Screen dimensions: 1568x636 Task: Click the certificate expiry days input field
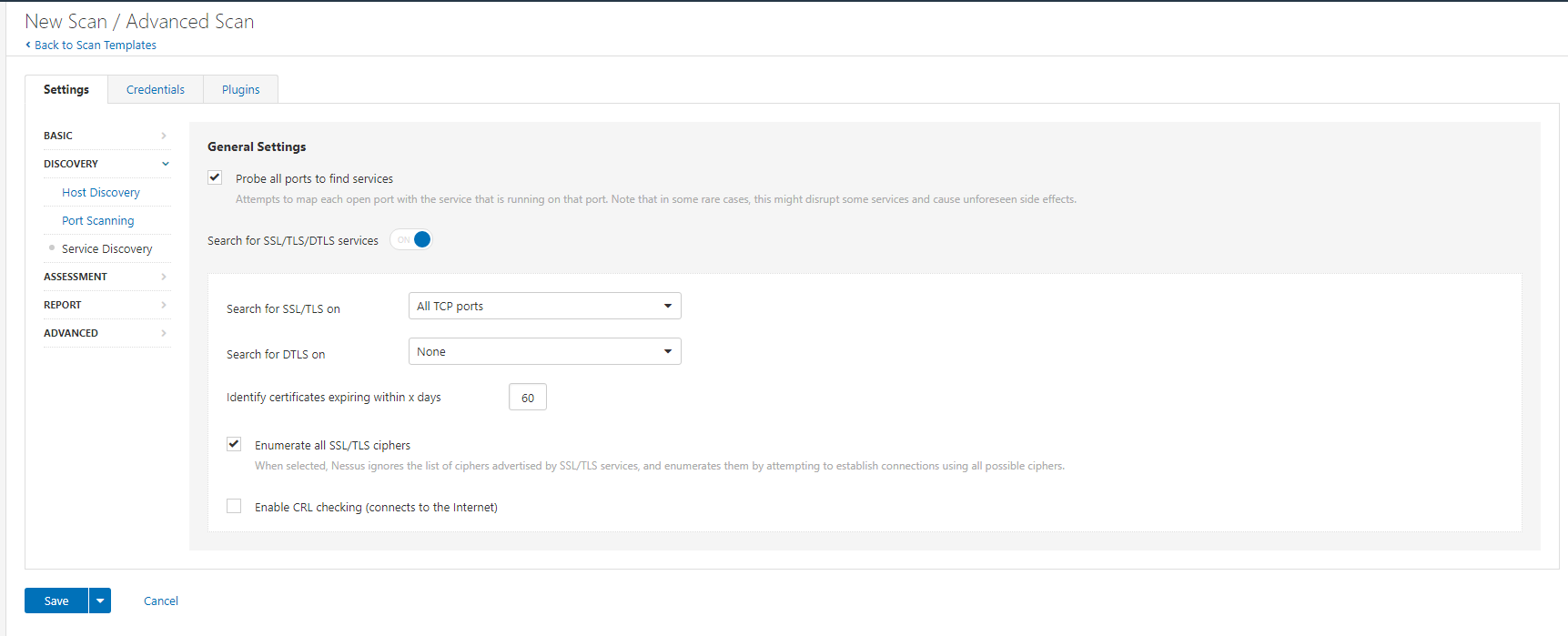click(528, 398)
